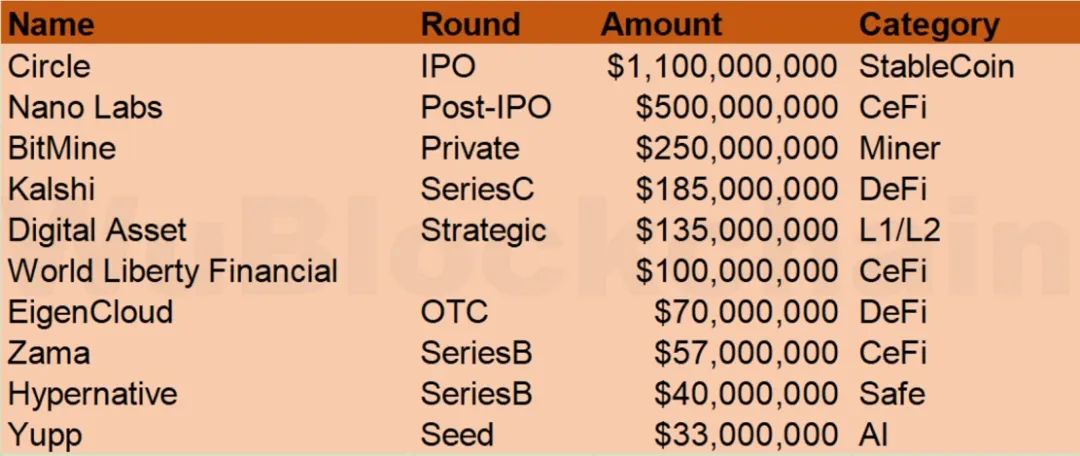The height and width of the screenshot is (456, 1080).
Task: Click World Liberty Financial entry
Action: tap(173, 271)
